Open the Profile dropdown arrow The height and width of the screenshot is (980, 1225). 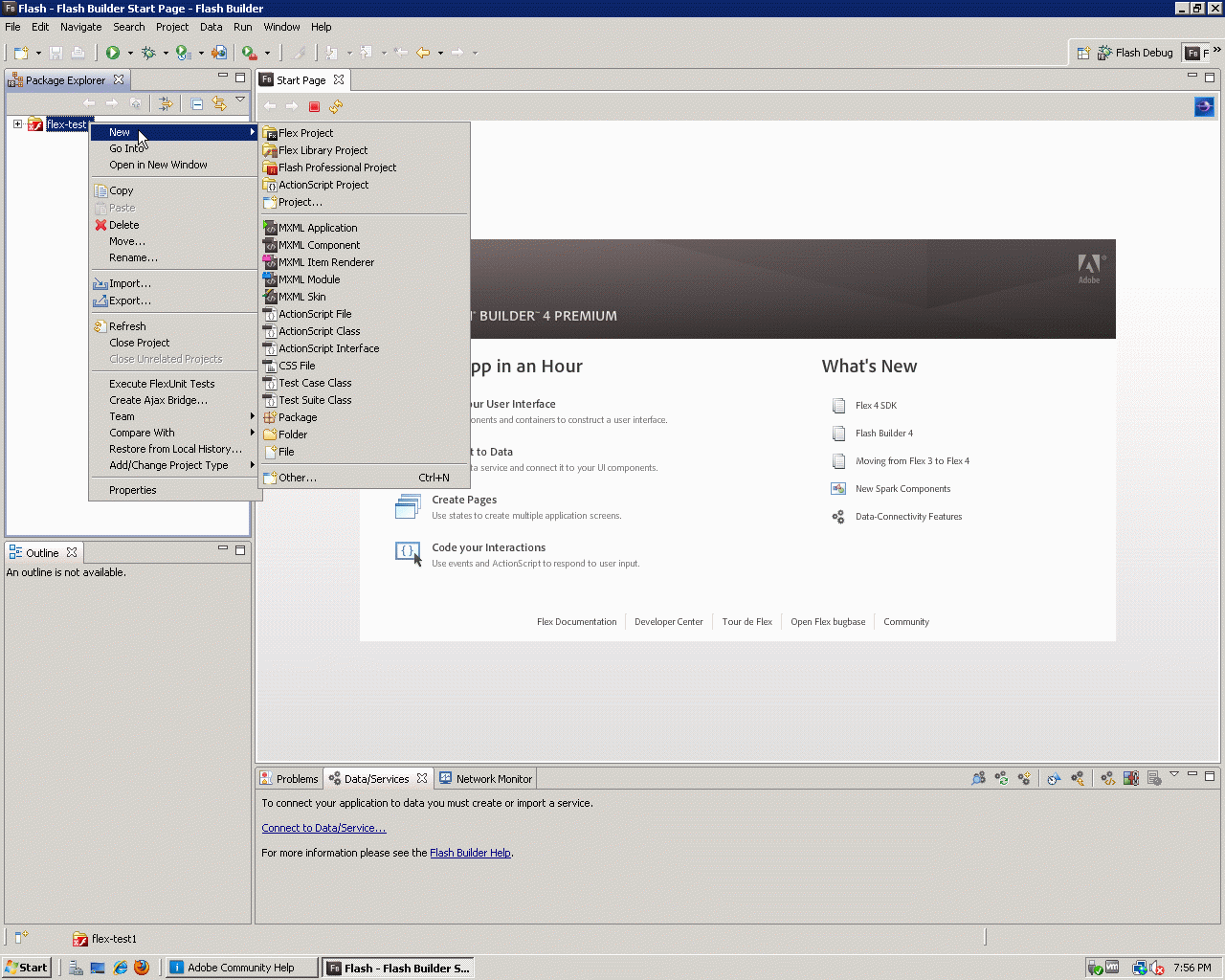point(201,53)
